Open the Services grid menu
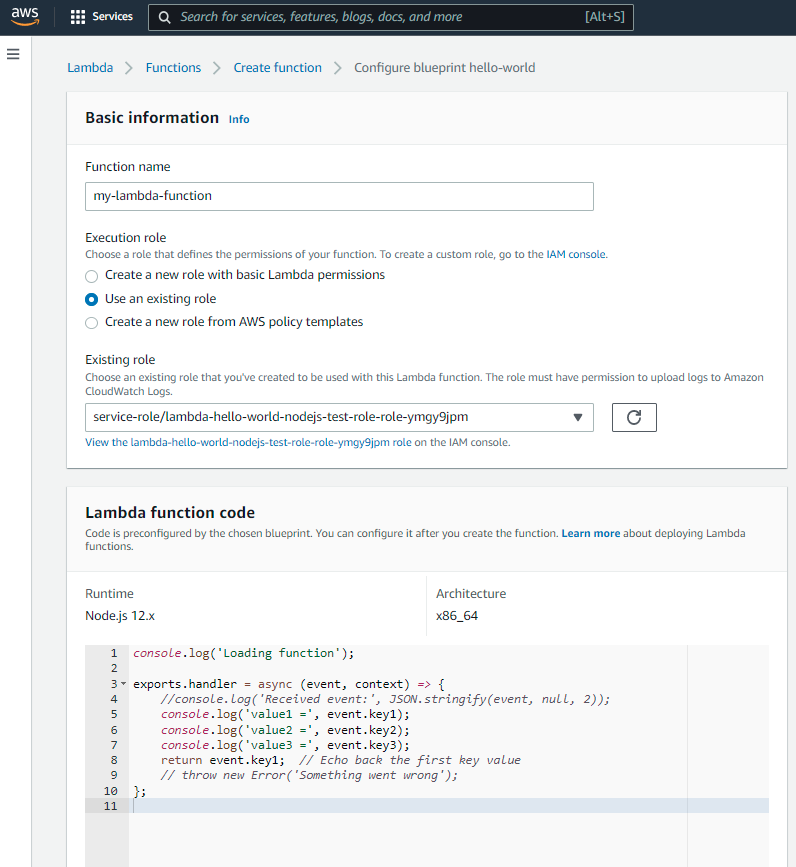The image size is (796, 867). tap(101, 17)
